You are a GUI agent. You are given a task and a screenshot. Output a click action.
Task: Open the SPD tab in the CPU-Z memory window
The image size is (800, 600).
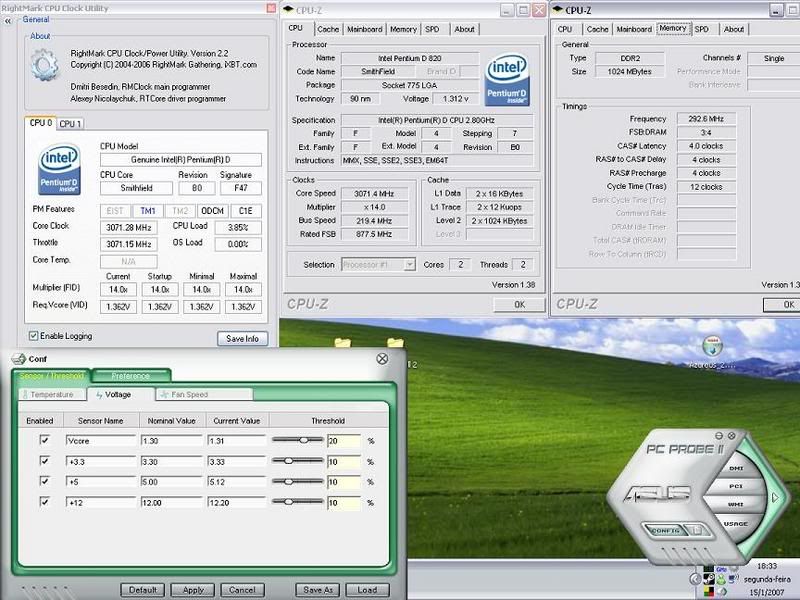click(x=702, y=30)
